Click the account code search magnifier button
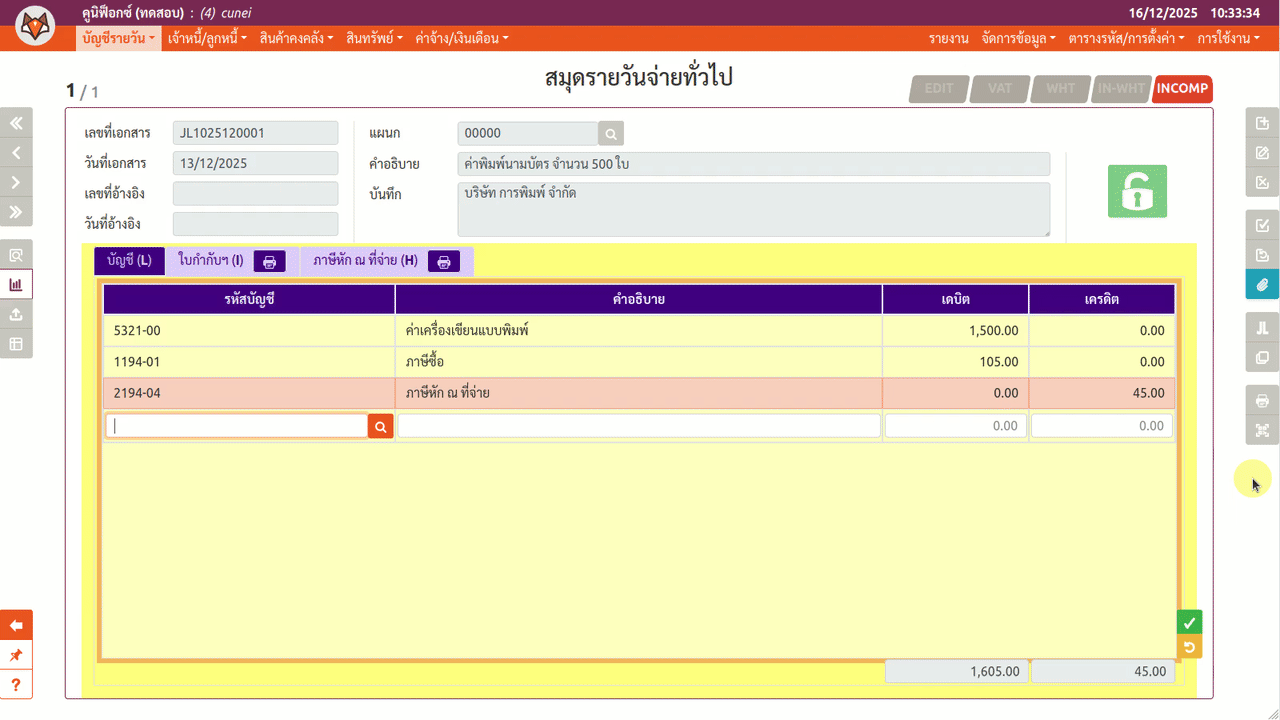Viewport: 1280px width, 720px height. pos(380,426)
